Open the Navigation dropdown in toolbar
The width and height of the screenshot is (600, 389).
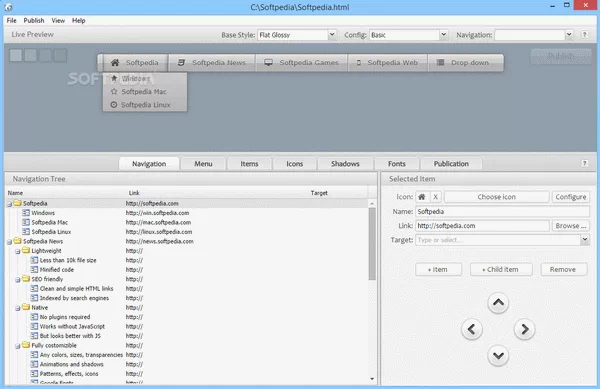click(x=569, y=35)
